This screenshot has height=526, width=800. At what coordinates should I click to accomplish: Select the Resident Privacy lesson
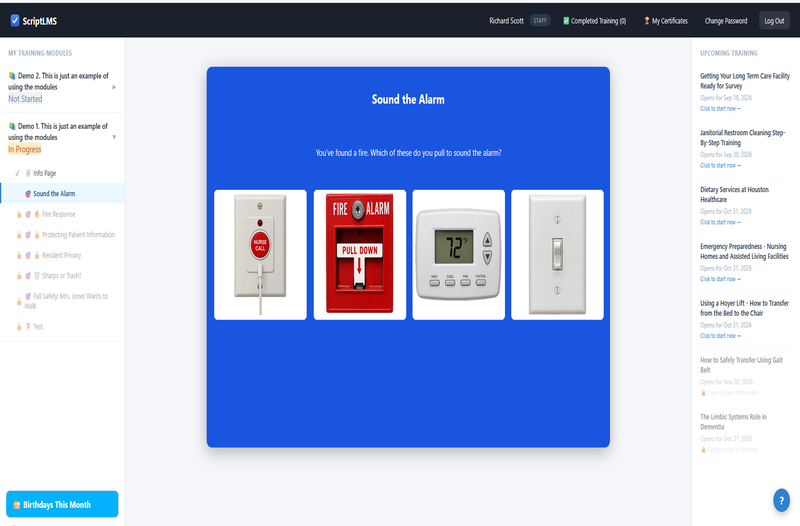61,255
